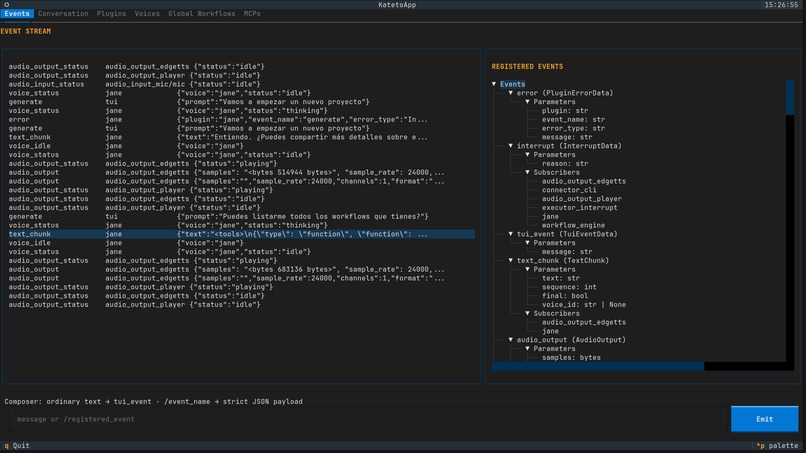The image size is (806, 453).
Task: Select connector_cli subscriber in tree
Action: [x=569, y=190]
